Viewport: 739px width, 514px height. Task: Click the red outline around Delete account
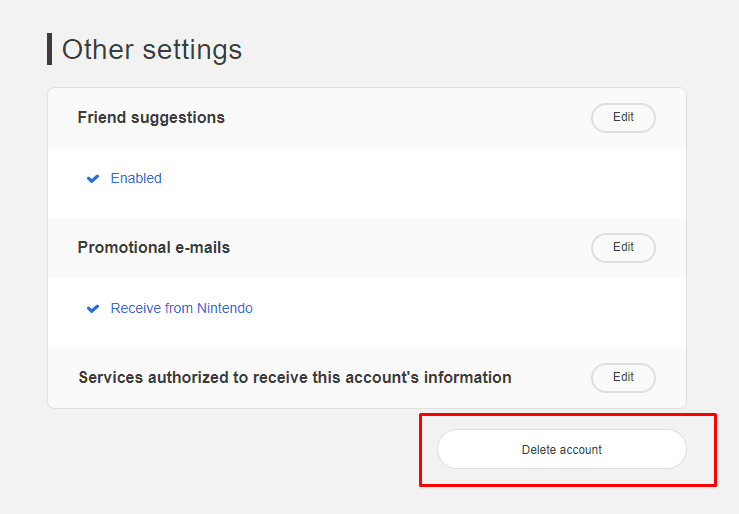point(567,414)
